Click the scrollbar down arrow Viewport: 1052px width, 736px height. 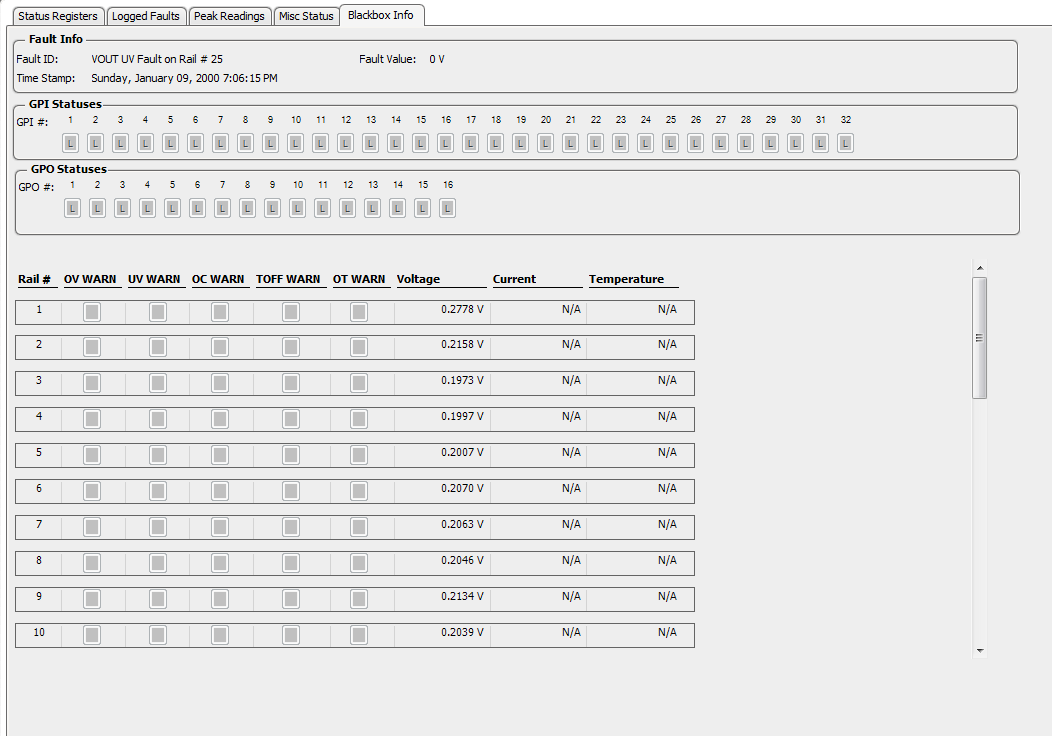click(x=980, y=650)
